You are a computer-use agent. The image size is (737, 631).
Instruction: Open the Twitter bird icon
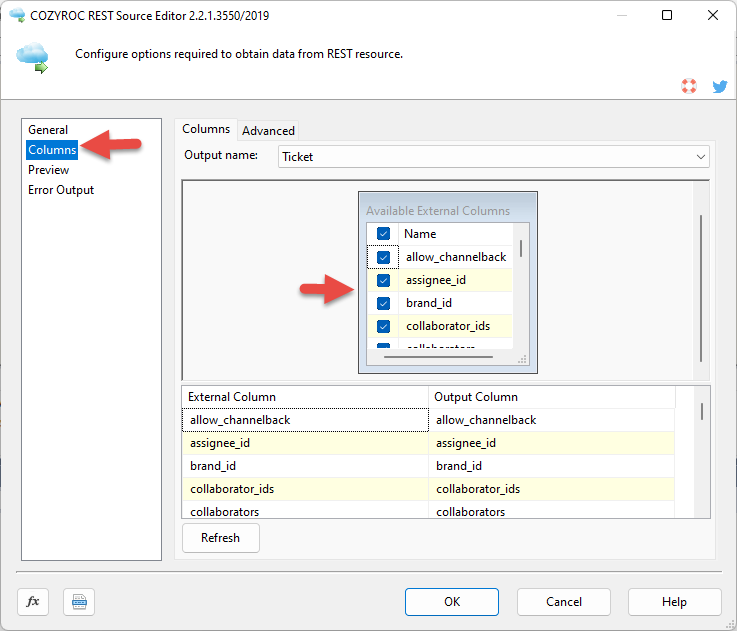tap(719, 86)
